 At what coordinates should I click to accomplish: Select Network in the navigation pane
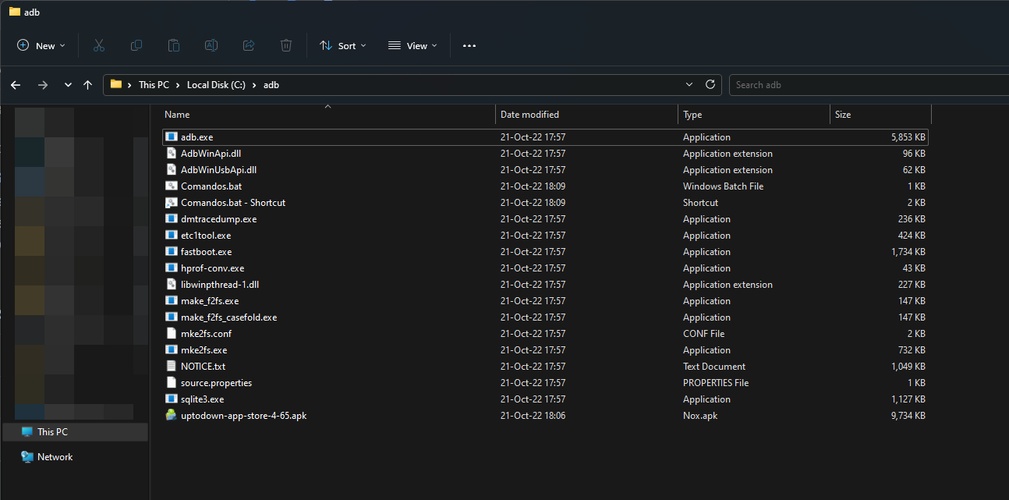55,457
